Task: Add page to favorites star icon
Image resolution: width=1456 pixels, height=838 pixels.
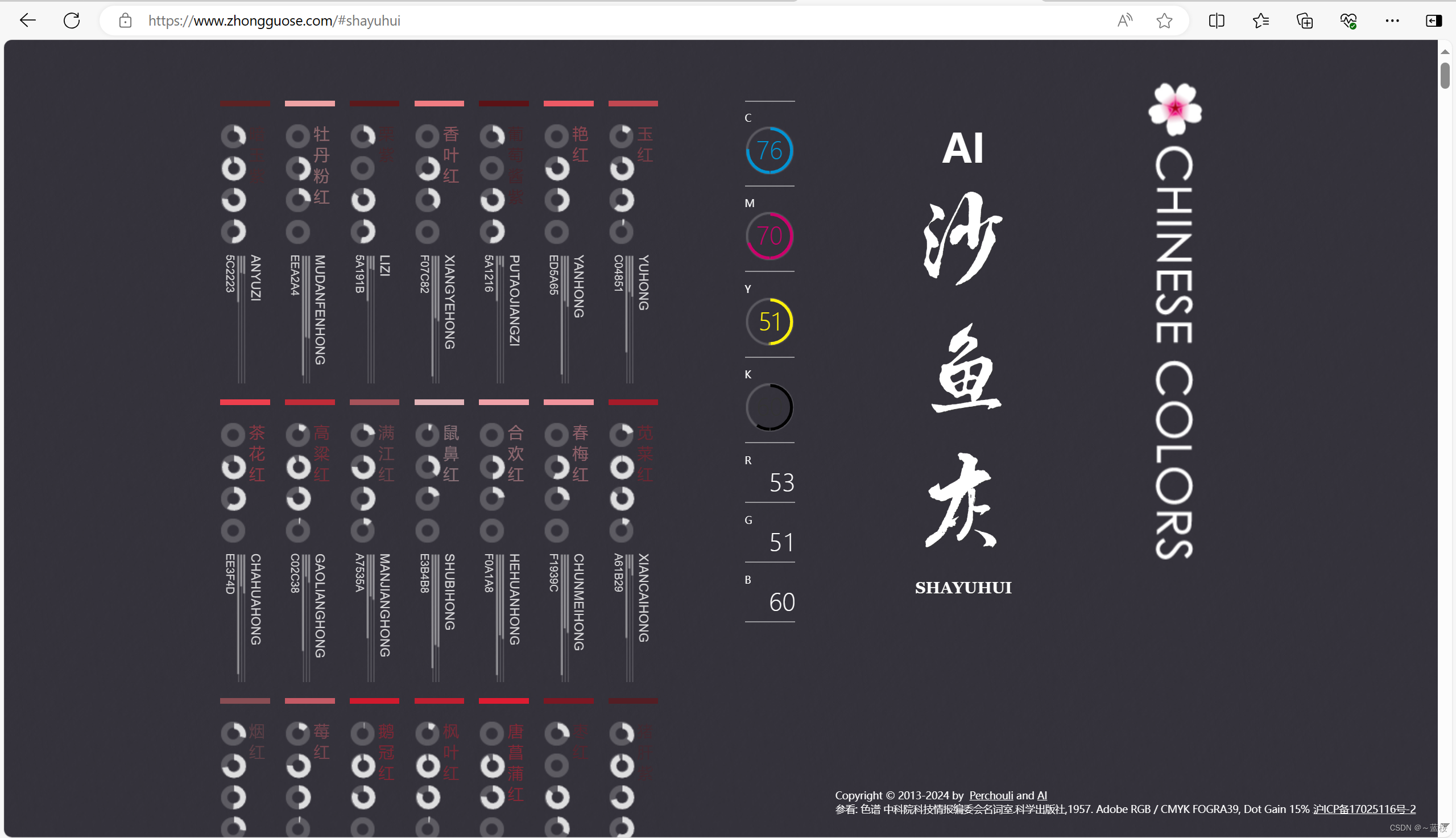Action: 1164,20
